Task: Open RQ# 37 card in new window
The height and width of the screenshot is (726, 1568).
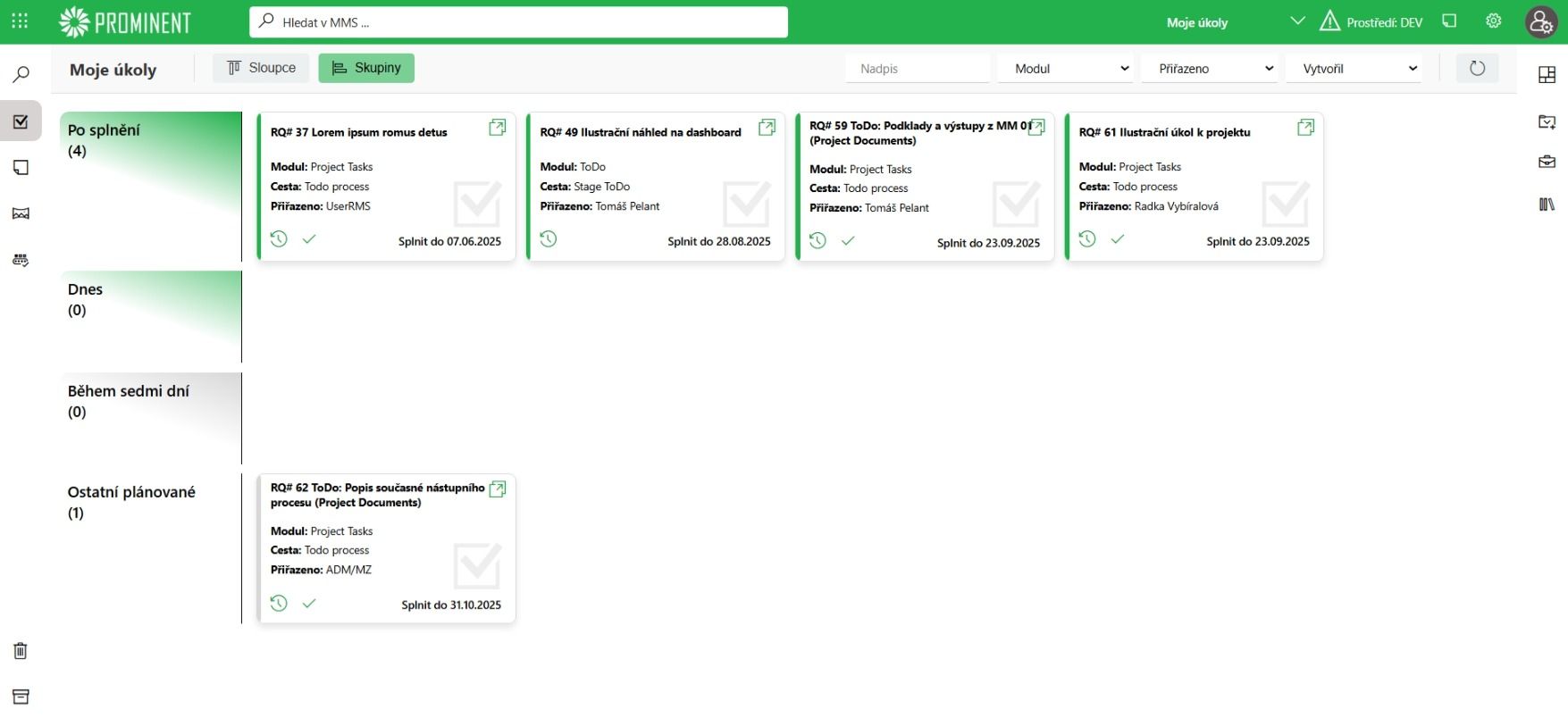Action: tap(498, 128)
